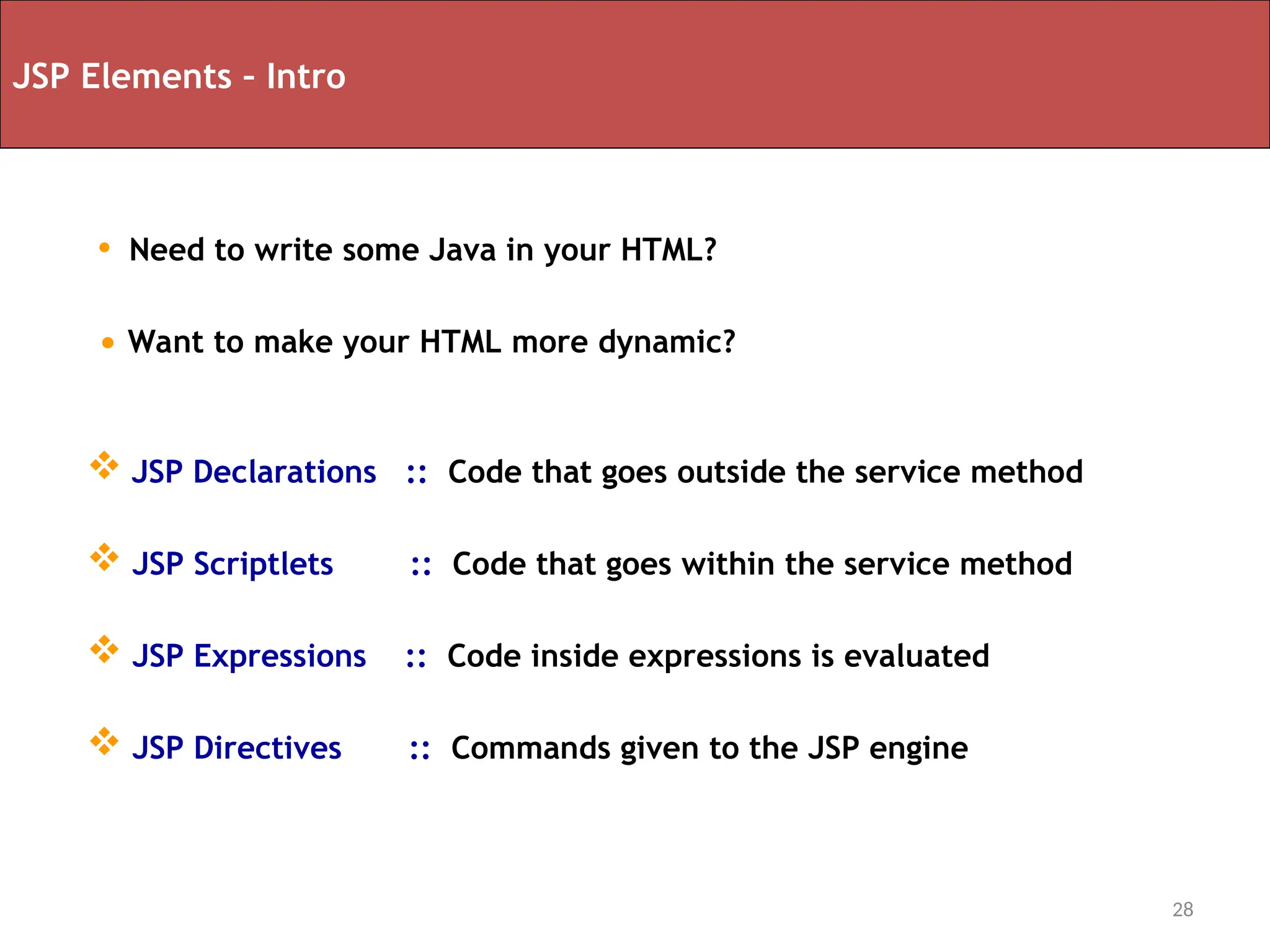Click the diamond bullet beside JSP Expressions
Viewport: 1270px width, 952px height.
pyautogui.click(x=104, y=649)
